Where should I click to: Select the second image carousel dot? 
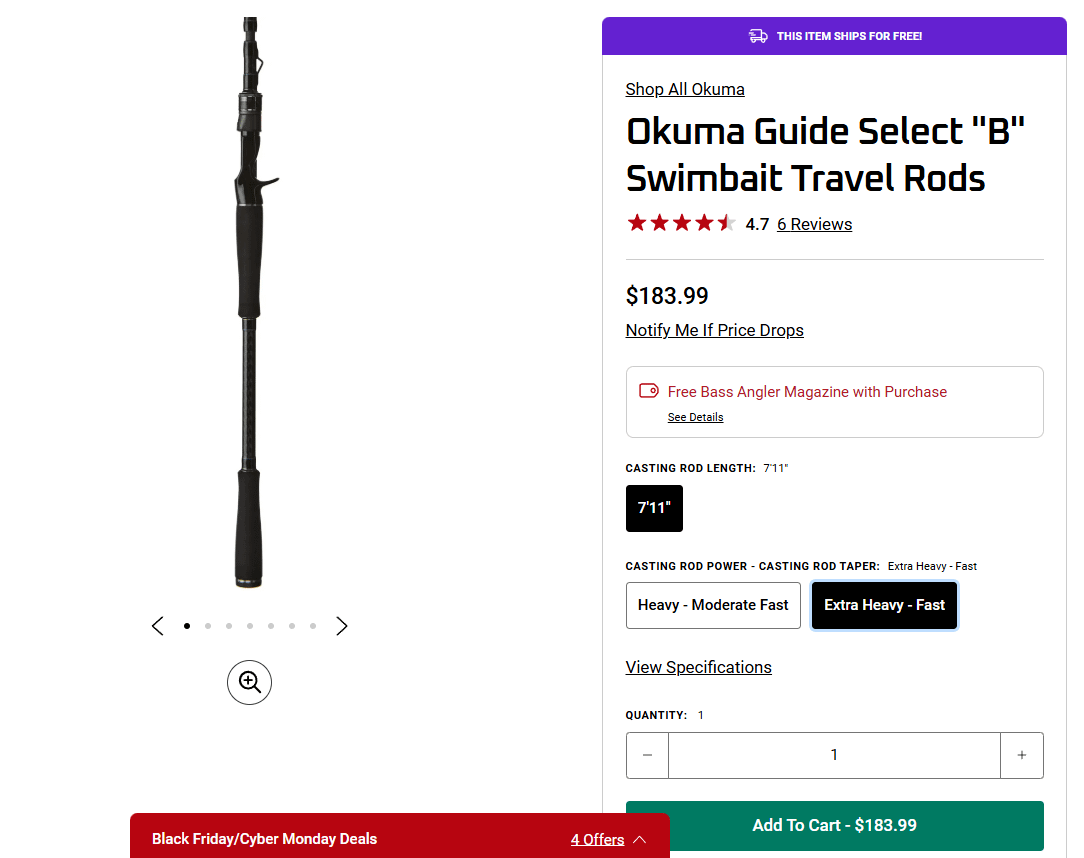click(208, 626)
